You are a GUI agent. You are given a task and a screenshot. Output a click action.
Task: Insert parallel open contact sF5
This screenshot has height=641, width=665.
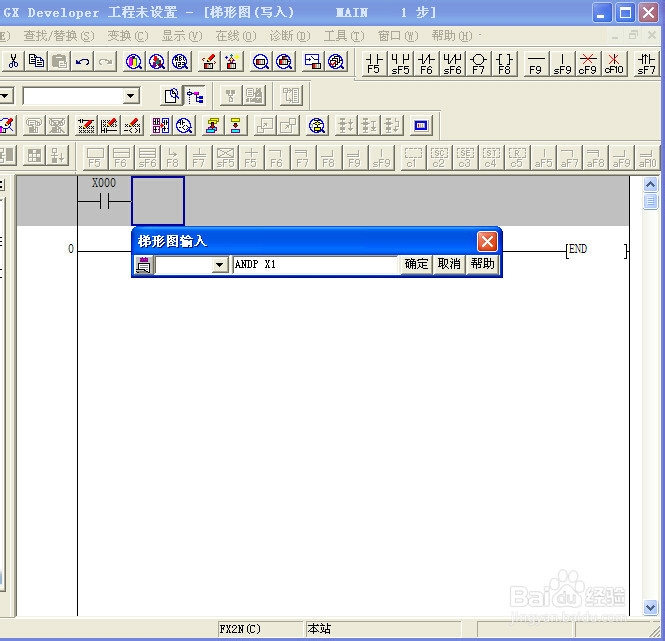400,64
